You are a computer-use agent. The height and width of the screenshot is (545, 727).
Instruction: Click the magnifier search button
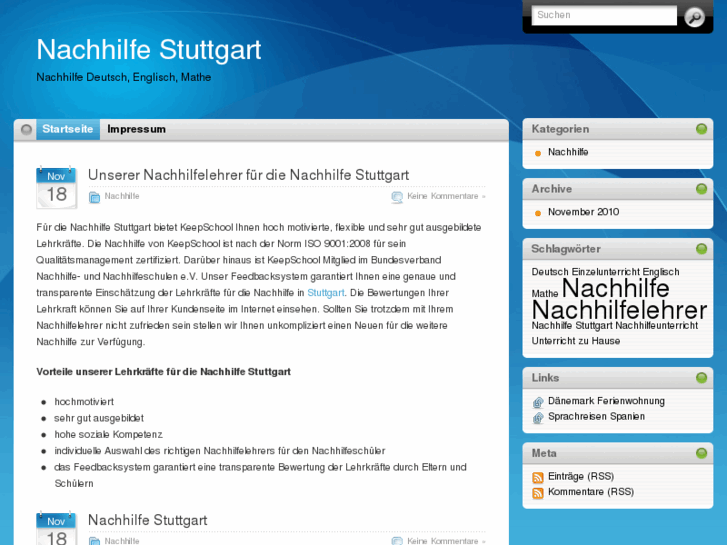point(695,17)
